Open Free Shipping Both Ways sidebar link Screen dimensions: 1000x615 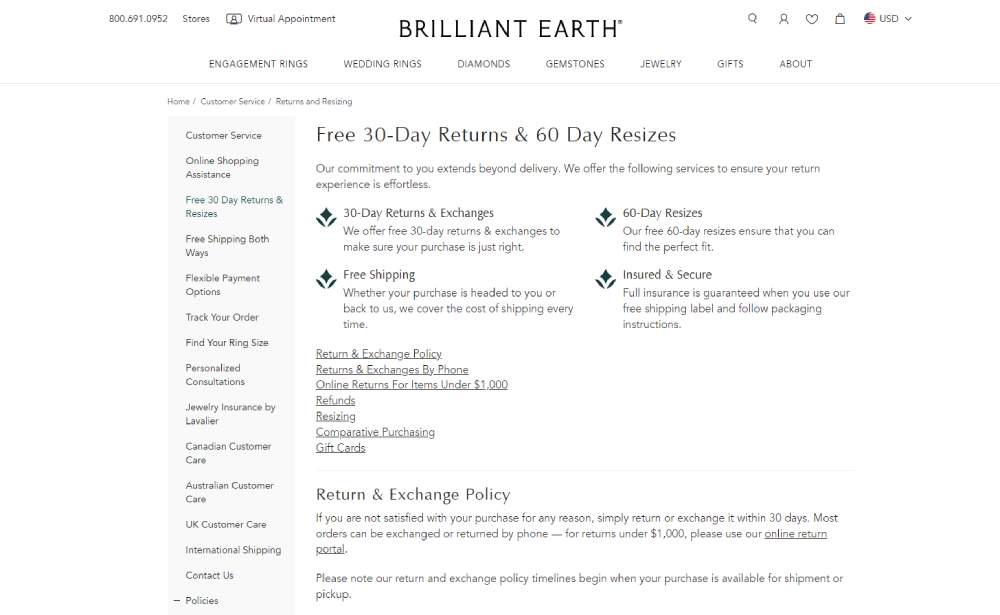(x=227, y=246)
